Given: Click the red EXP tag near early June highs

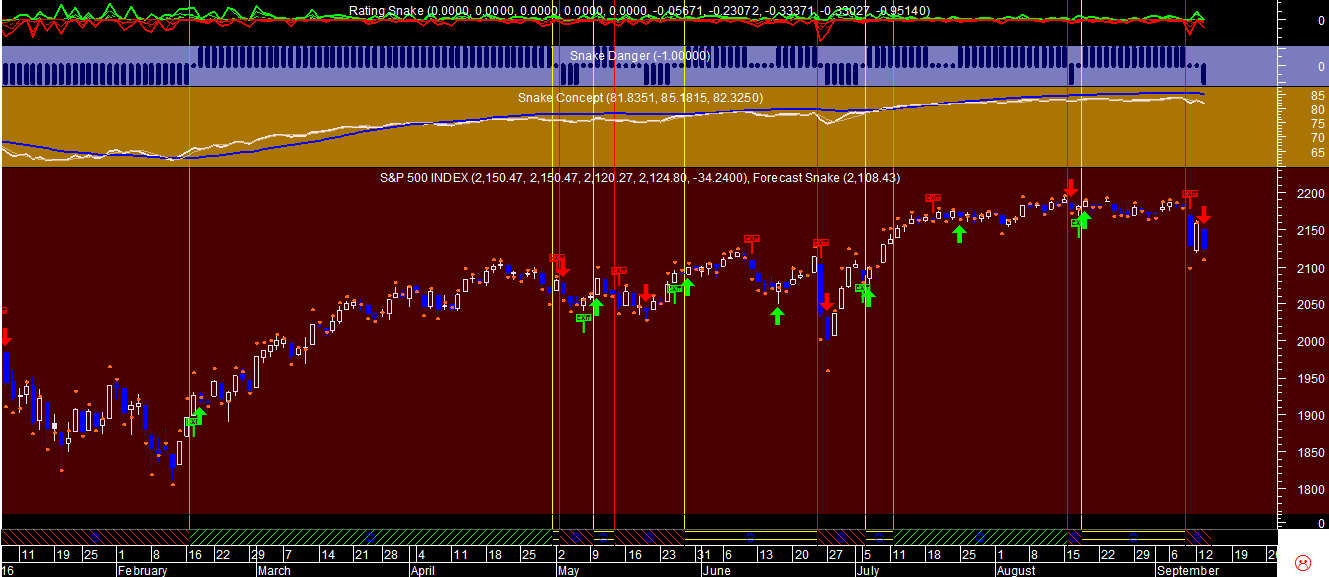Looking at the screenshot, I should 752,238.
